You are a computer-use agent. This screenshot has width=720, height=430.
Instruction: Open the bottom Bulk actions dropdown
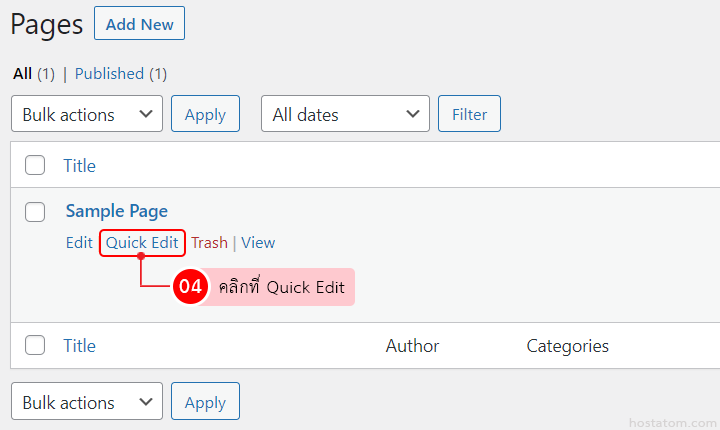(x=86, y=403)
